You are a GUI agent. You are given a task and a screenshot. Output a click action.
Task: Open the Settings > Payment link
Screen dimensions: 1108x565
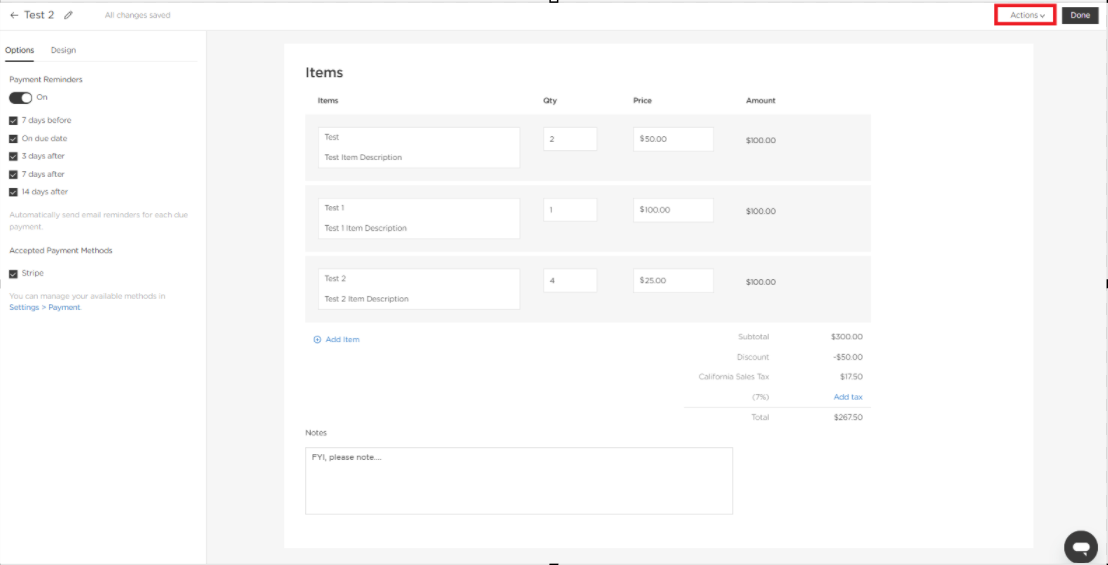(45, 308)
